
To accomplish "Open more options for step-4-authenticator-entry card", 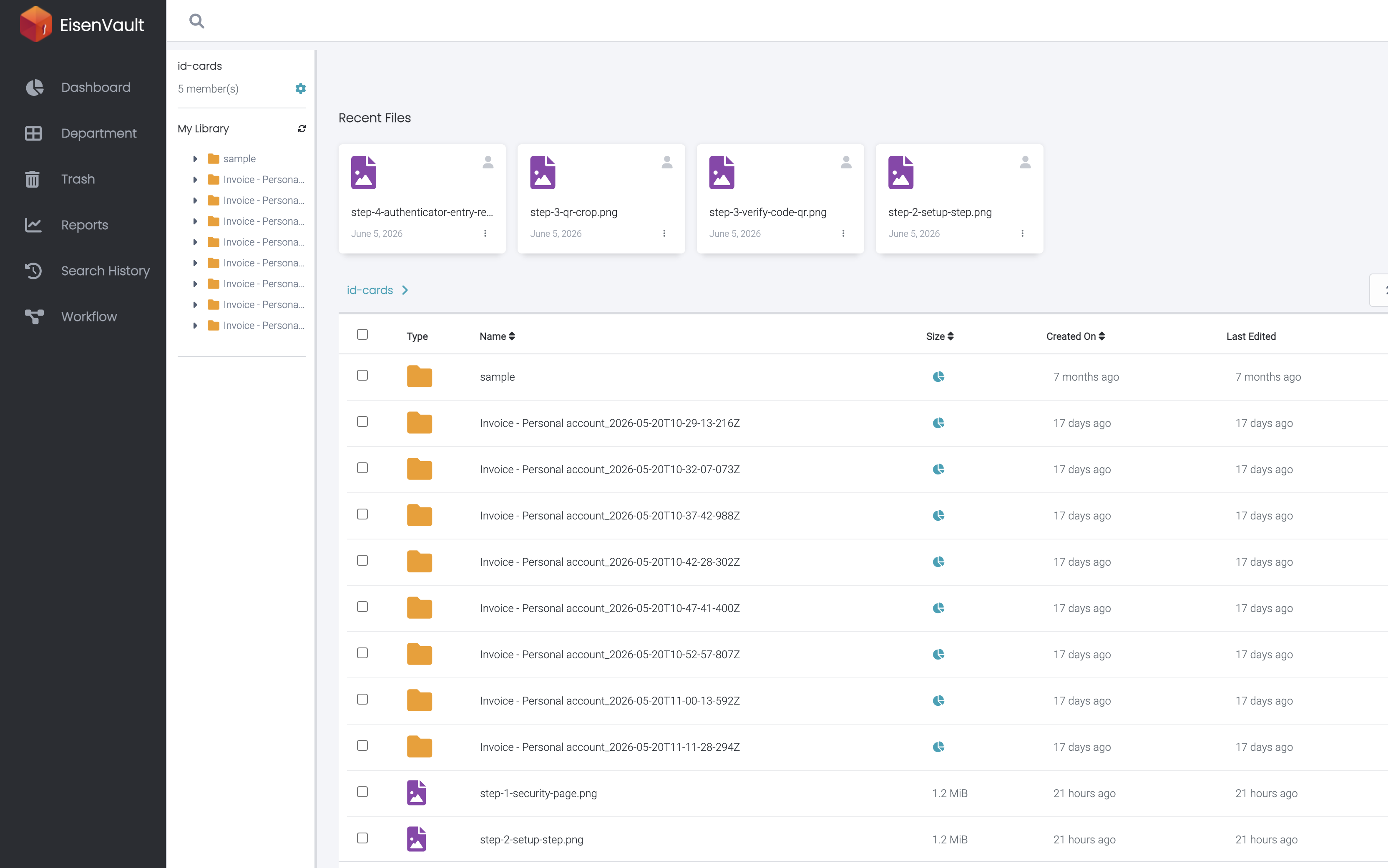I will pos(485,233).
